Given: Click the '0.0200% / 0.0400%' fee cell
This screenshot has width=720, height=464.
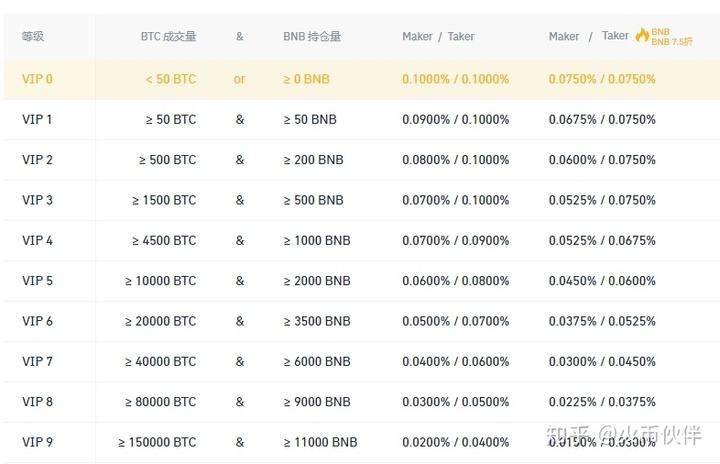Looking at the screenshot, I should pos(456,442).
